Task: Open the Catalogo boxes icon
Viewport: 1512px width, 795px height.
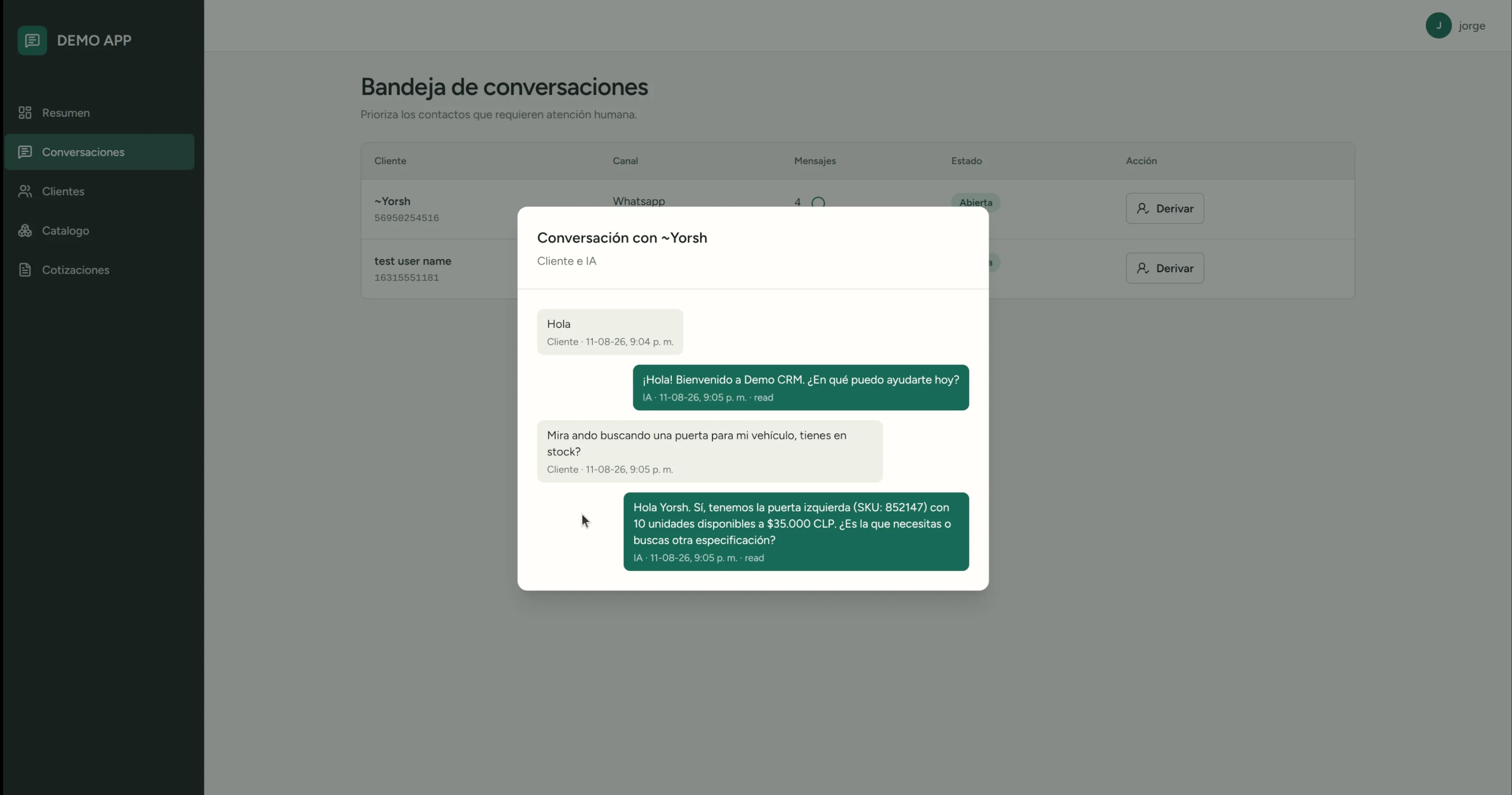Action: click(x=25, y=231)
